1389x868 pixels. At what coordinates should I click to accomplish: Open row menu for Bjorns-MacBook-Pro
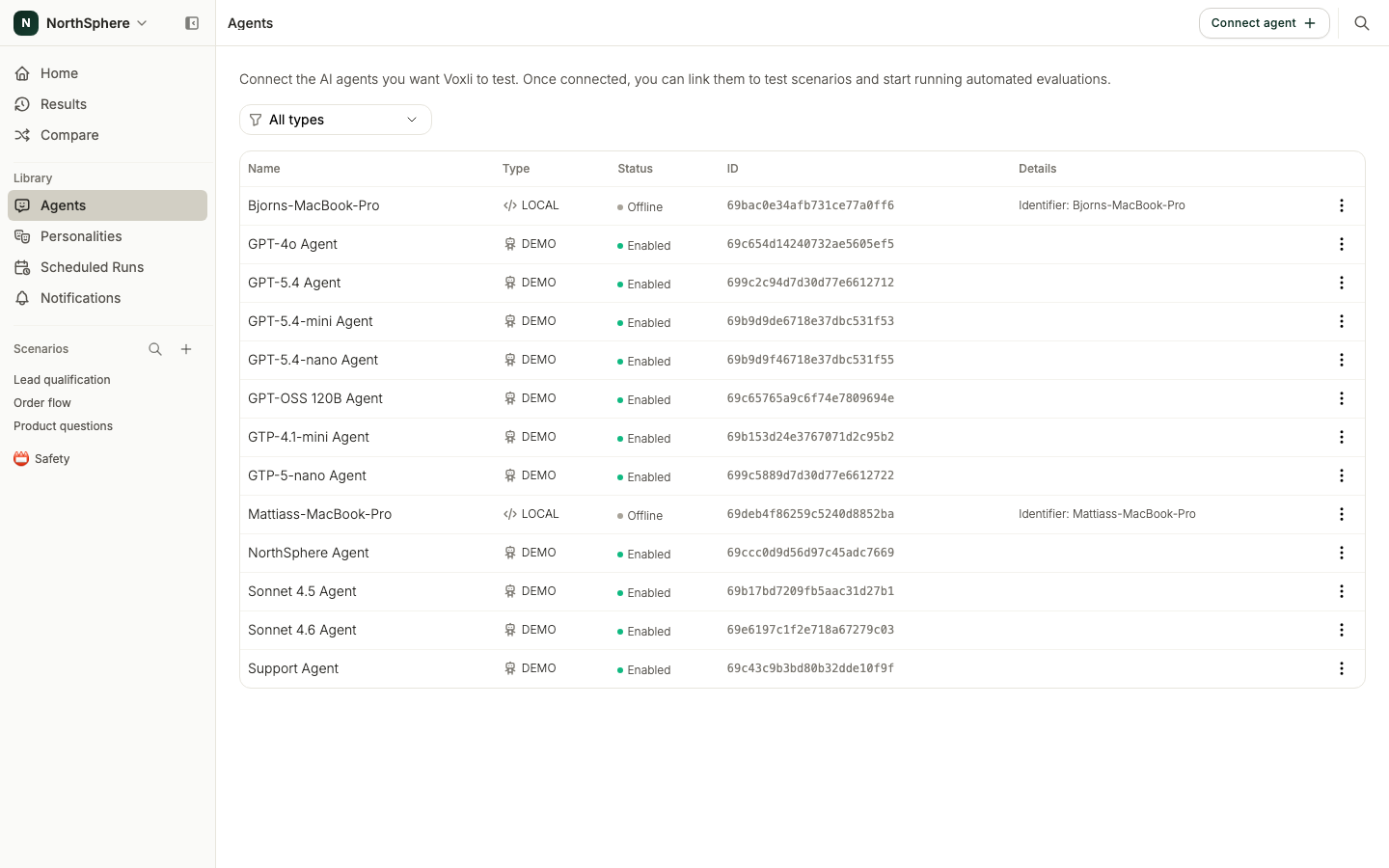pyautogui.click(x=1341, y=205)
